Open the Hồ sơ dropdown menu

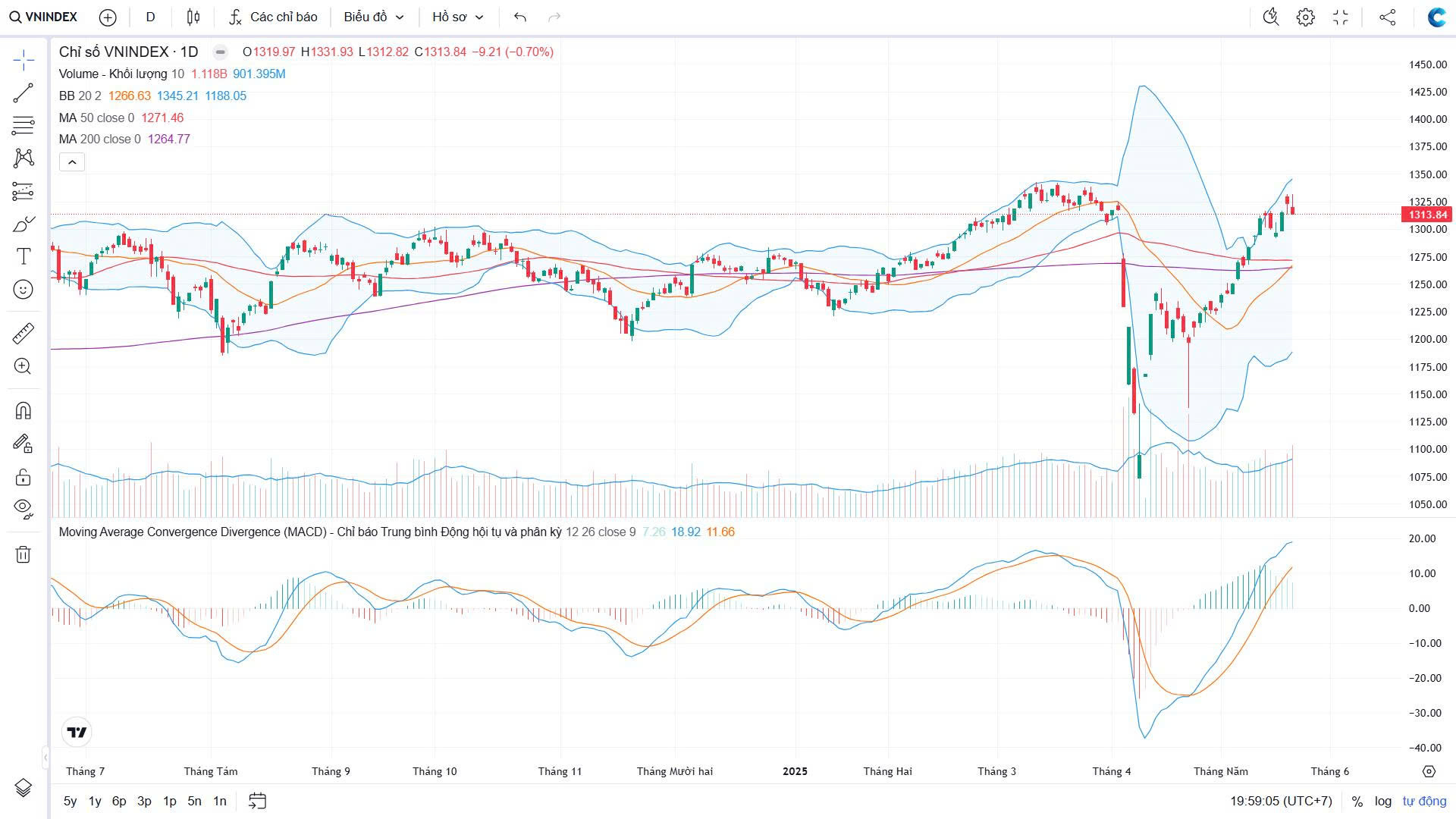click(x=457, y=17)
